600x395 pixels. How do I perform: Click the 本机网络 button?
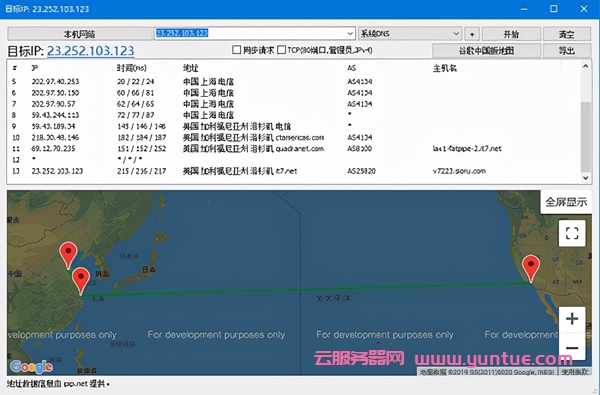[80, 34]
